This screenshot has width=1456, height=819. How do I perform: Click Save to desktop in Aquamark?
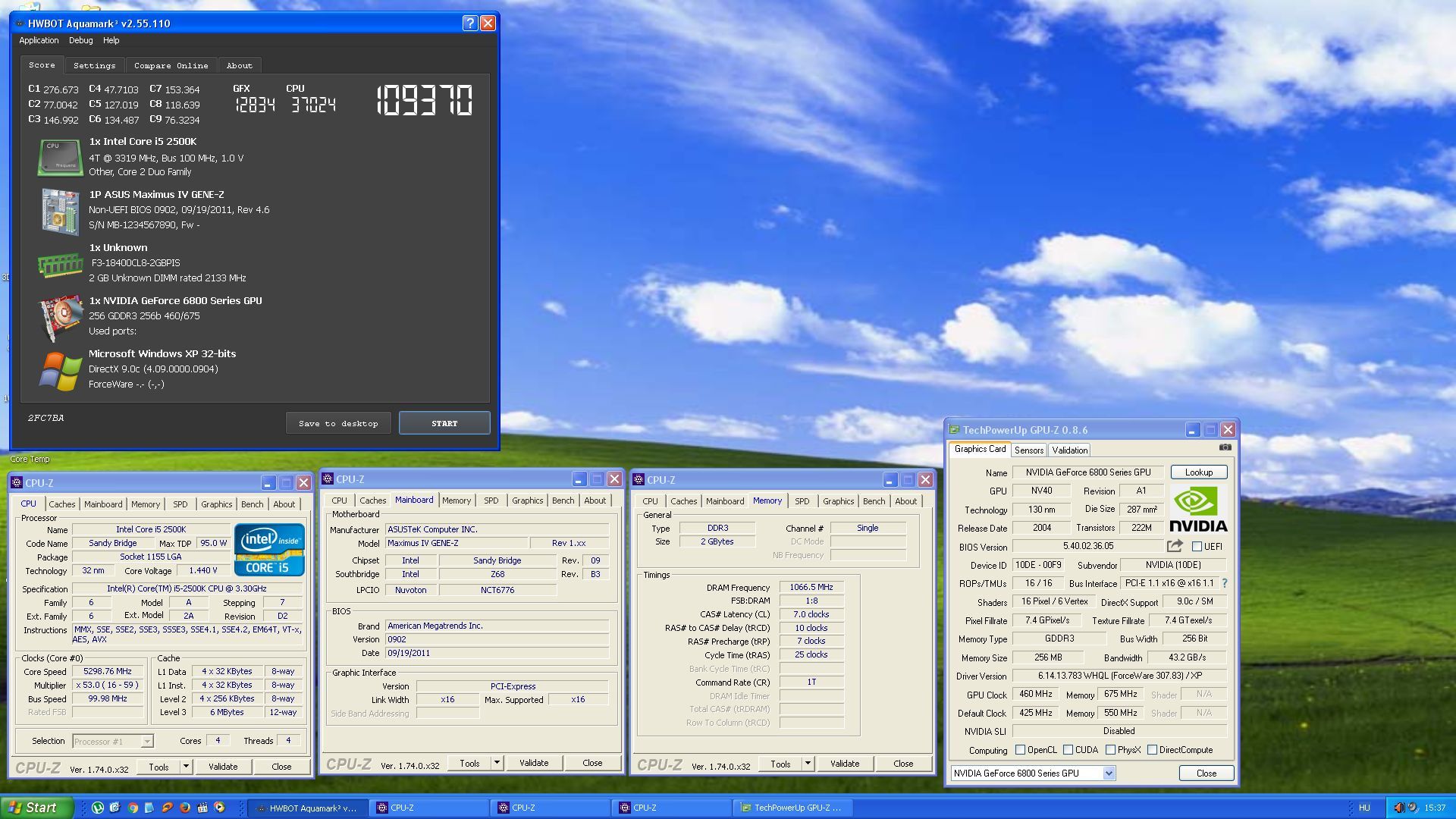pyautogui.click(x=338, y=423)
